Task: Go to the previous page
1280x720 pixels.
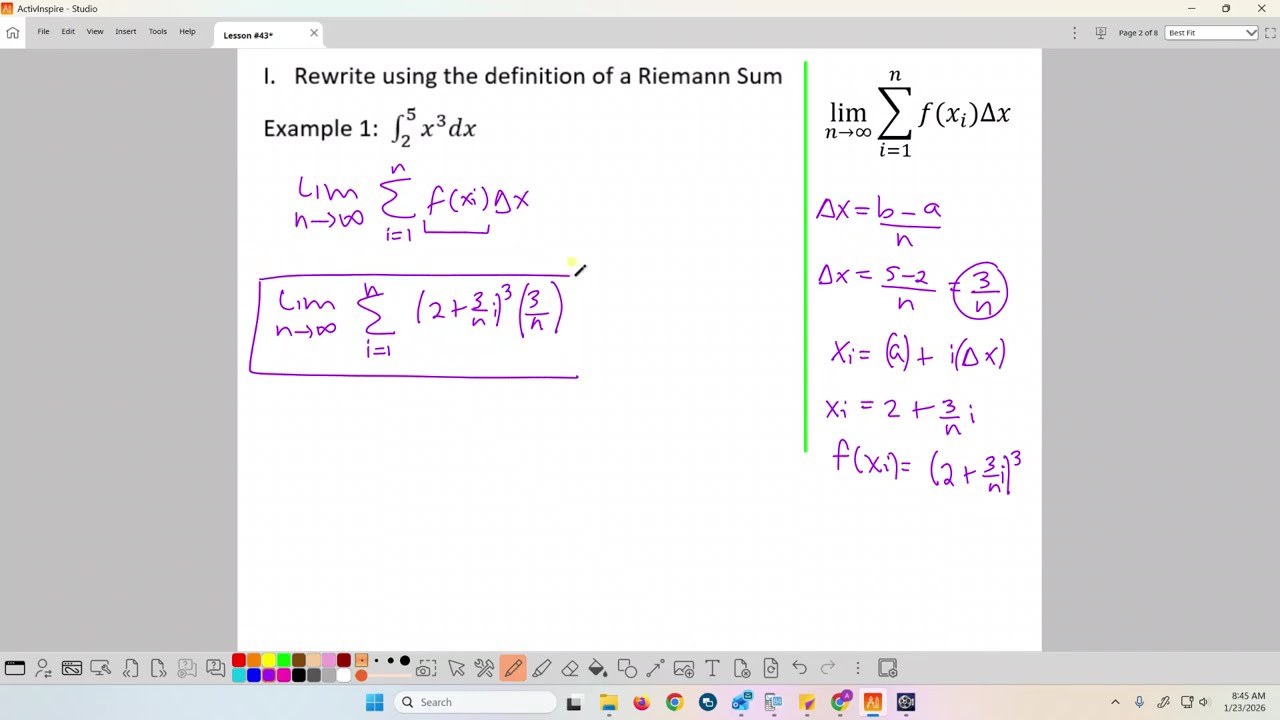Action: [130, 668]
